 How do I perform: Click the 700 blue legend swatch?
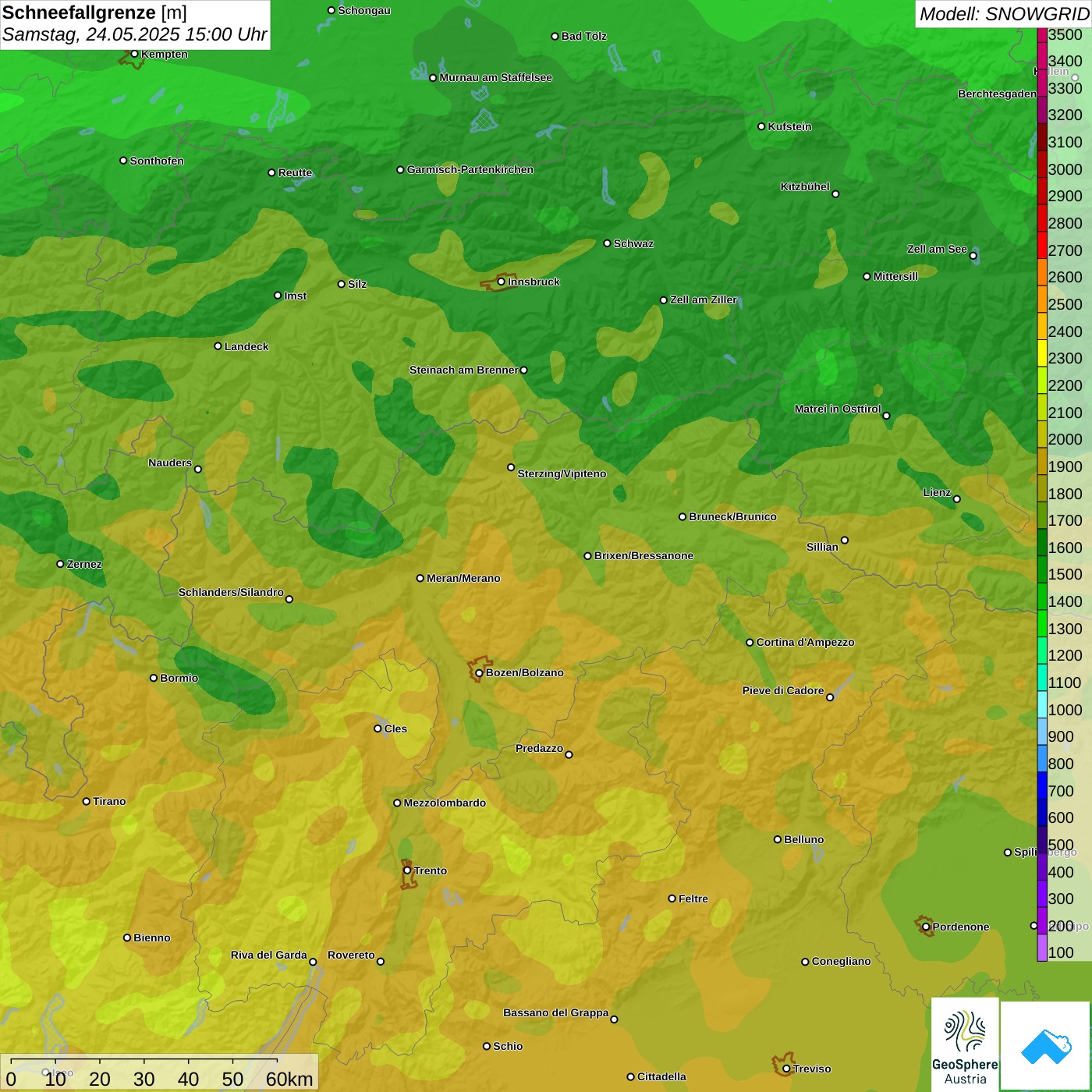[1042, 785]
